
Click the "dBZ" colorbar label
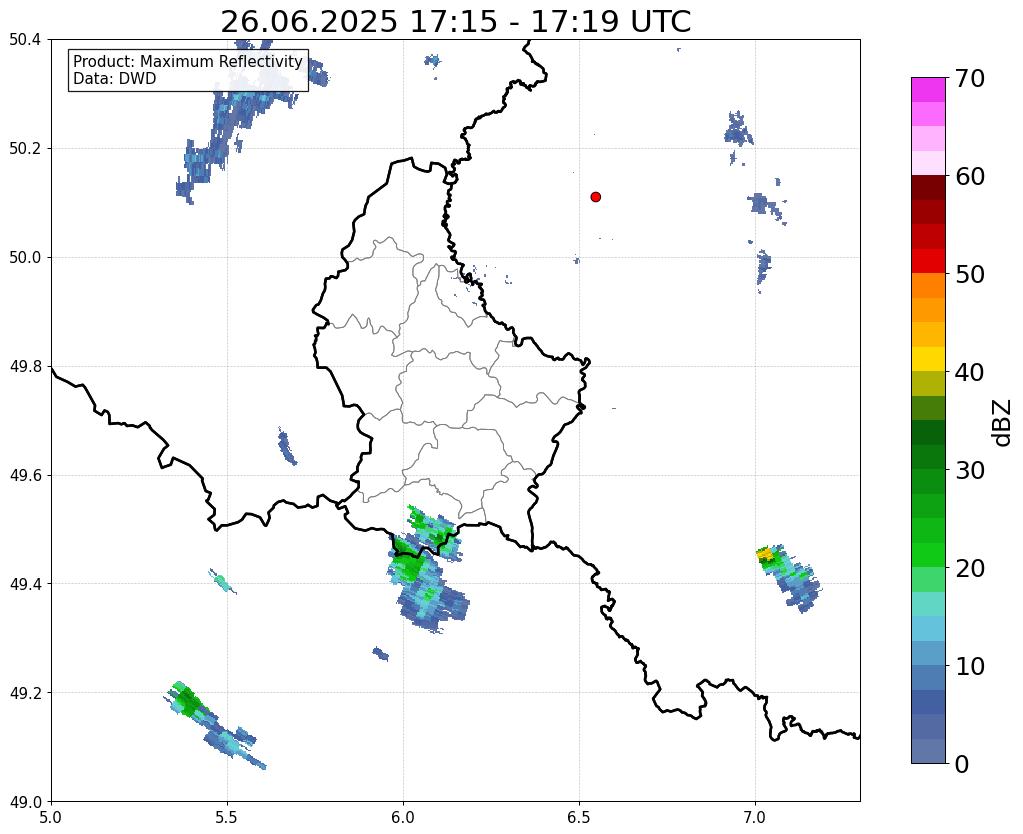[1003, 423]
